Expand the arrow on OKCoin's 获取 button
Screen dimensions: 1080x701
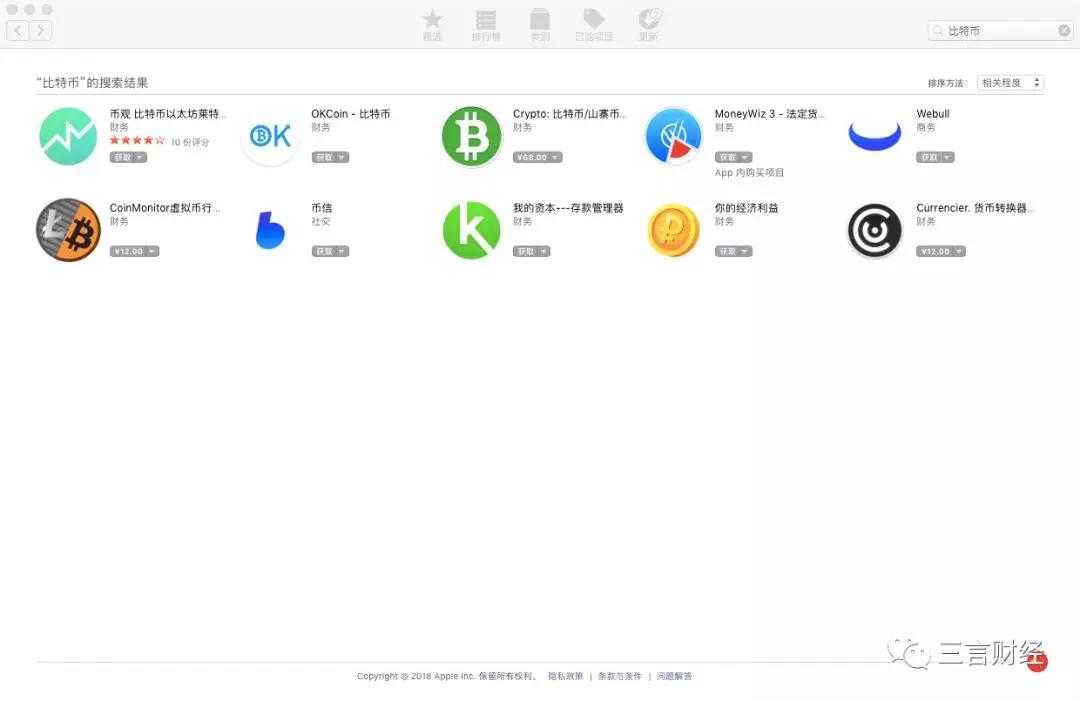tap(342, 158)
